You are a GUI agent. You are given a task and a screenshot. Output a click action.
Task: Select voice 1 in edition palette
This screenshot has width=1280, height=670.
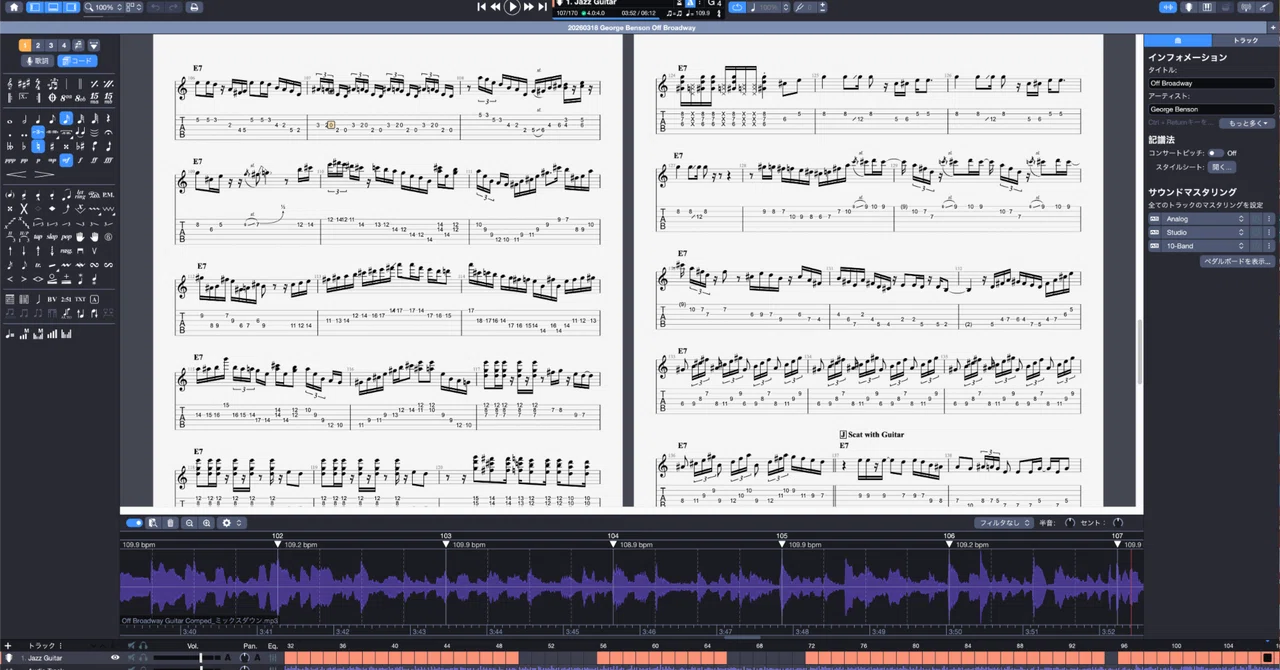25,45
